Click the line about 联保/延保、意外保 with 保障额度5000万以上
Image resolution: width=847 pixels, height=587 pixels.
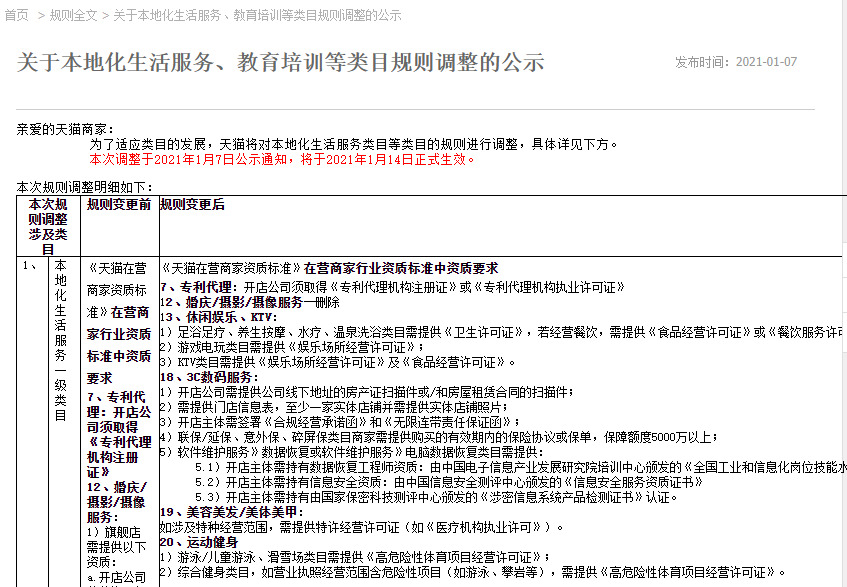(439, 437)
